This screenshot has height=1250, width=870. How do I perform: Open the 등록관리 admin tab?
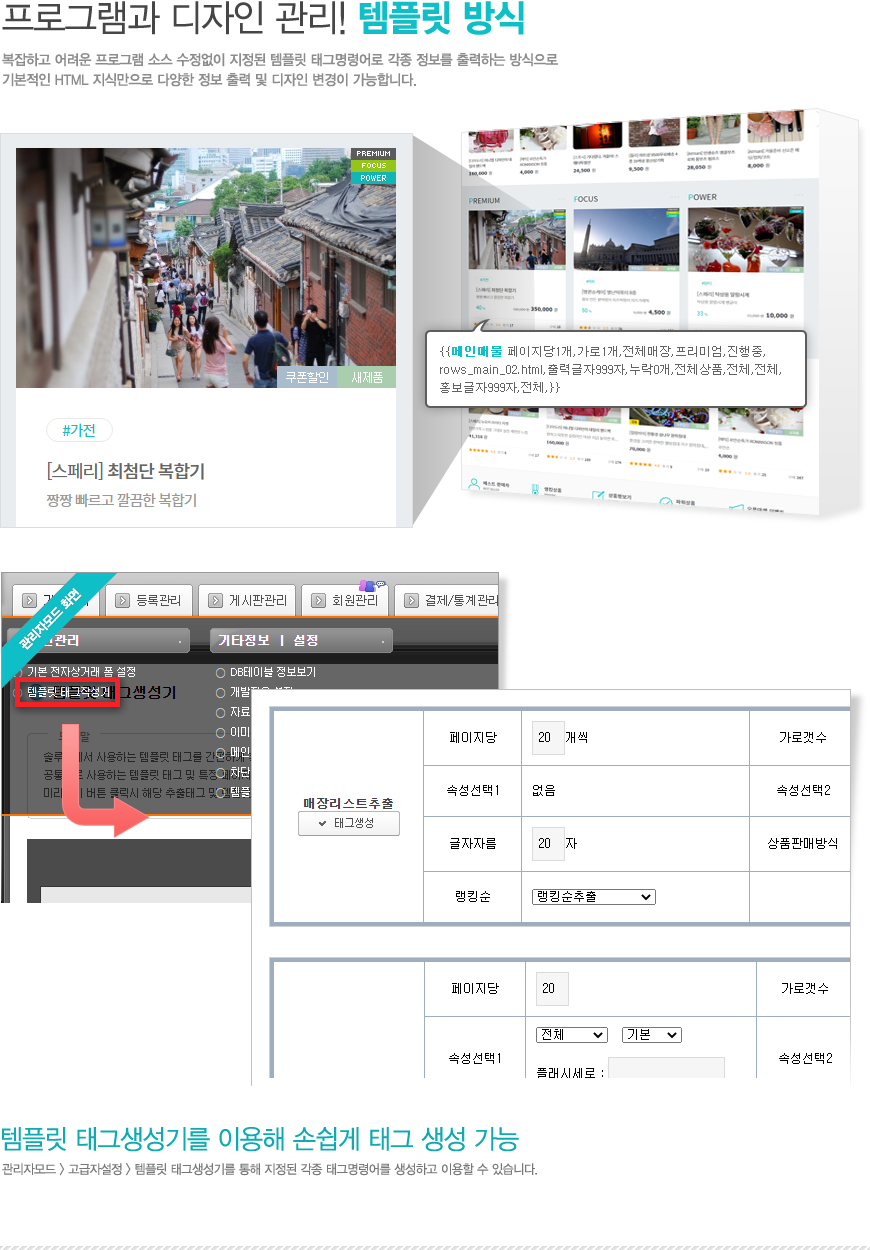(x=148, y=600)
